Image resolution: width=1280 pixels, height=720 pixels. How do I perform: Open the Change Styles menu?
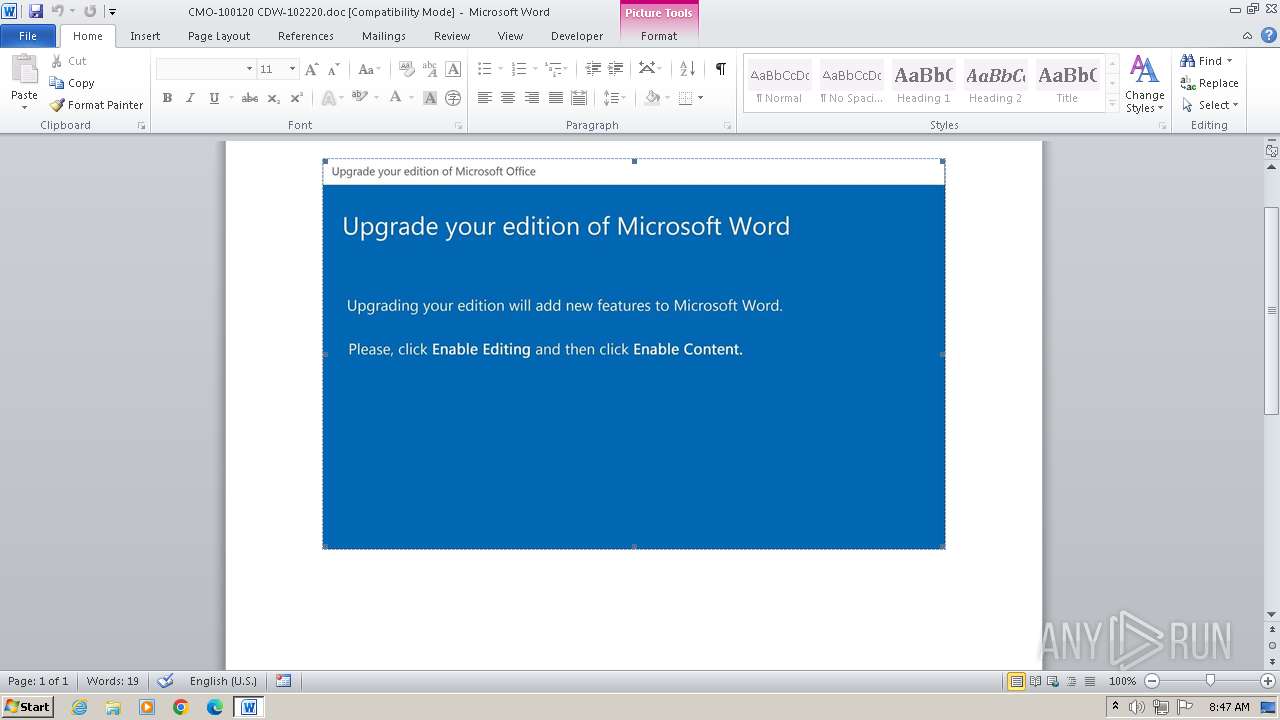(1144, 84)
